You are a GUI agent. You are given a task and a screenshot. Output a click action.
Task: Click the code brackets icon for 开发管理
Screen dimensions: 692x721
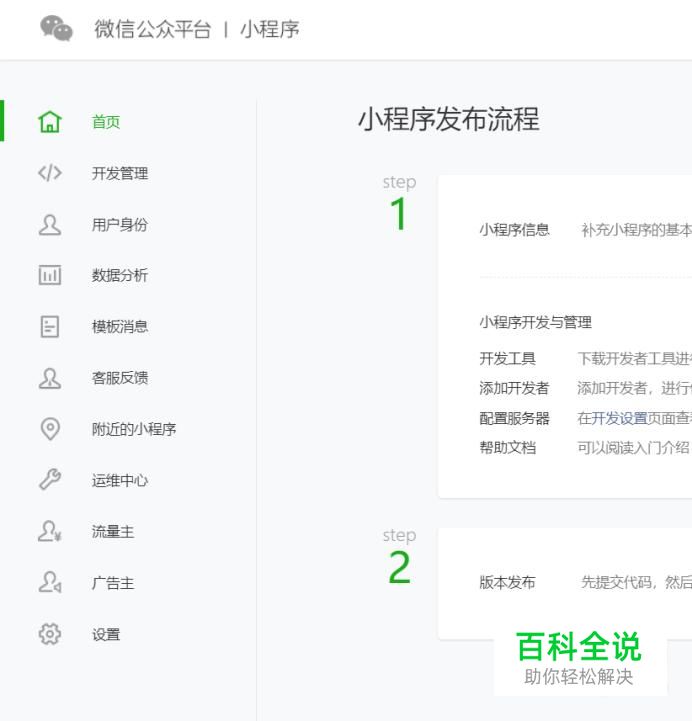click(50, 173)
